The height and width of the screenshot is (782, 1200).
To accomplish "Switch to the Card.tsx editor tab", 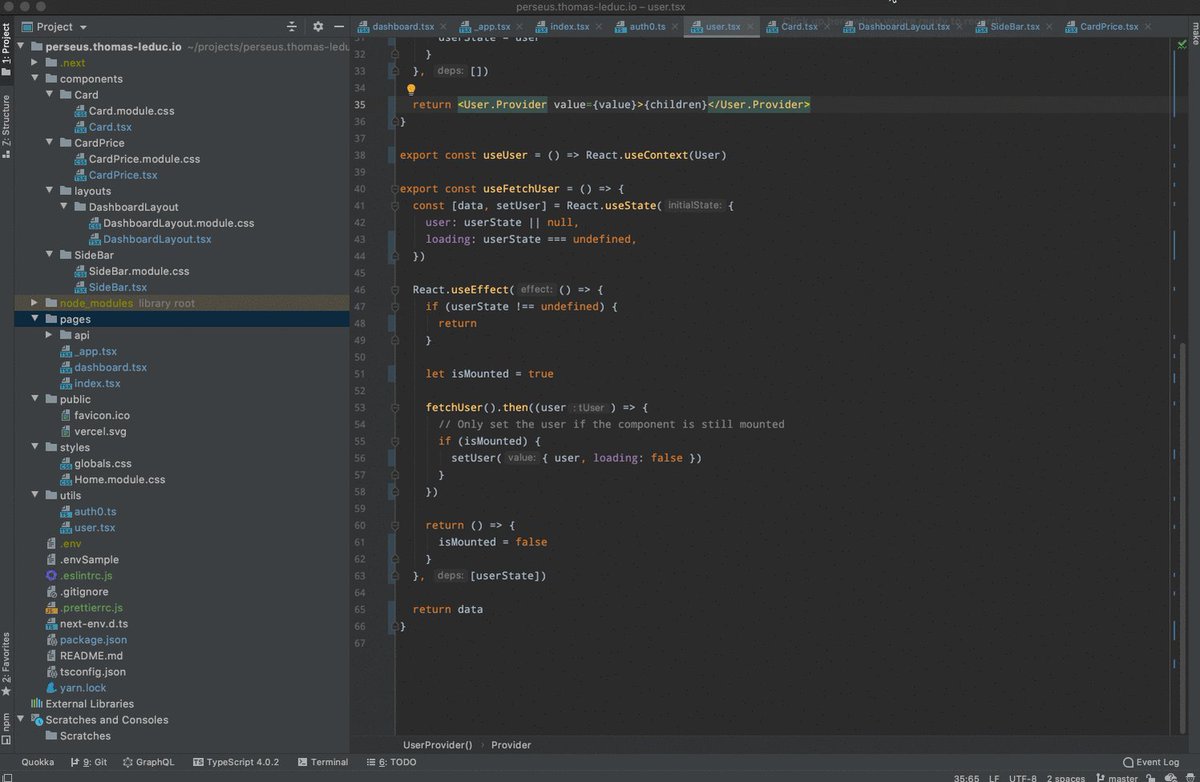I will tap(799, 26).
